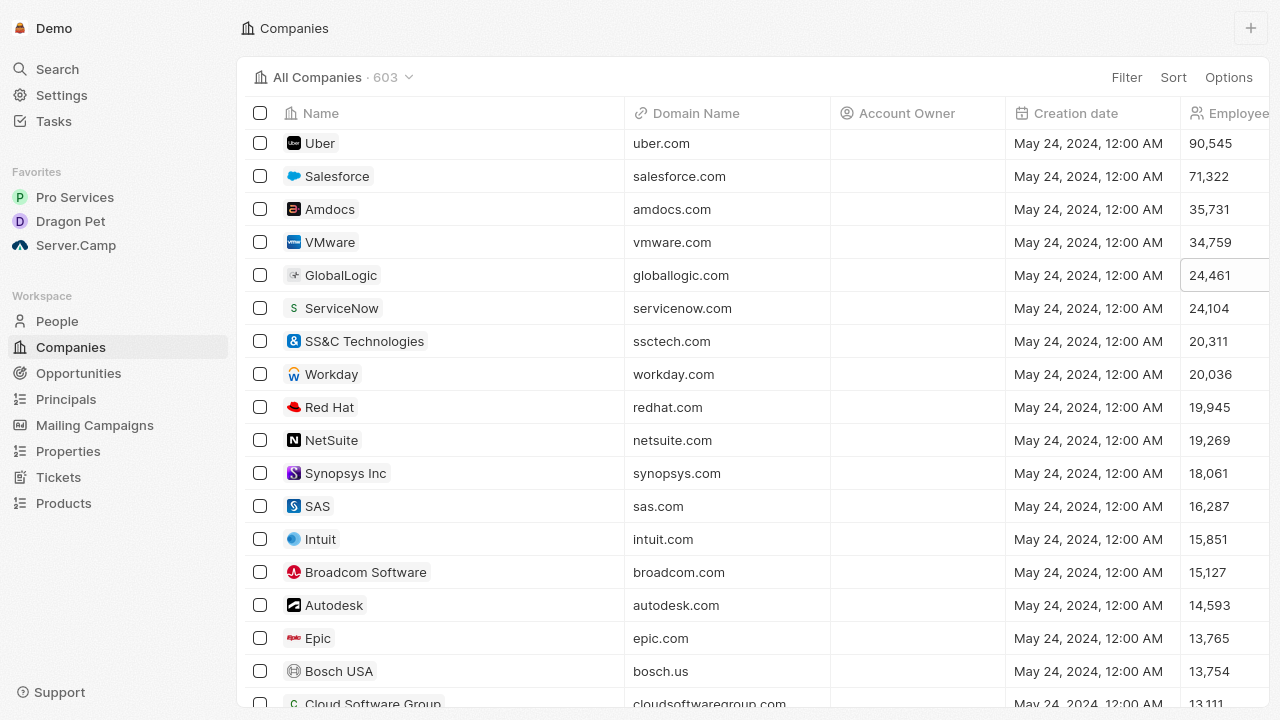Screen dimensions: 1280x720
Task: Open the Creation date column header menu
Action: pyautogui.click(x=1093, y=113)
